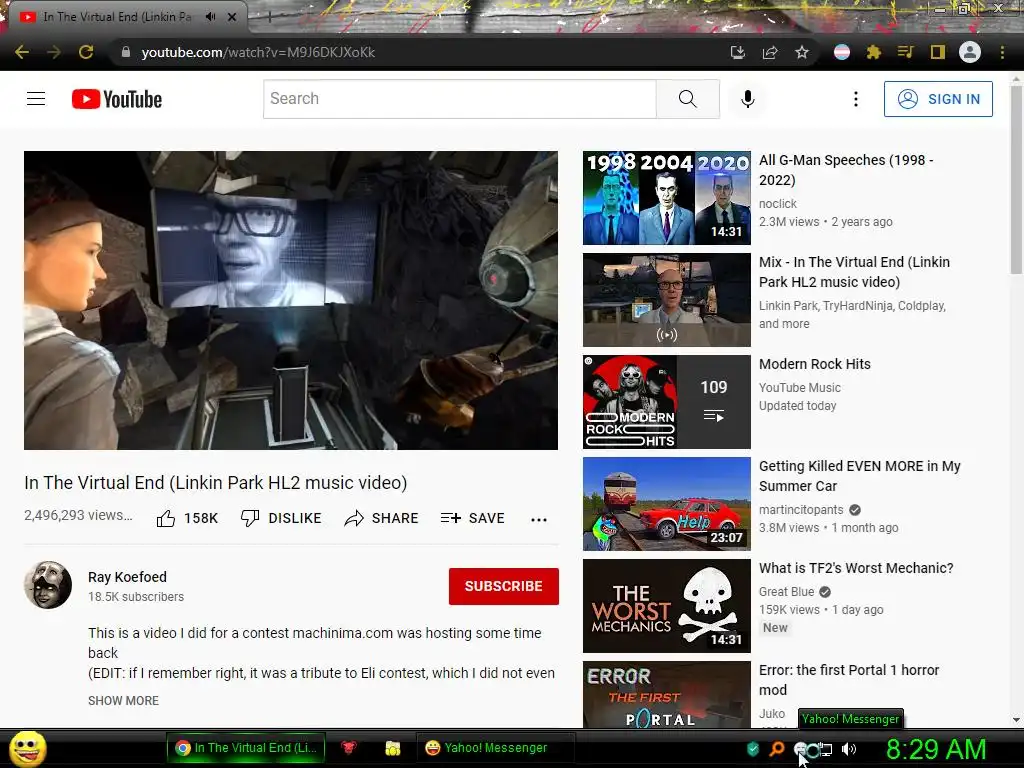Image resolution: width=1024 pixels, height=768 pixels.
Task: Switch to Yahoo! Messenger taskbar button
Action: pyautogui.click(x=494, y=748)
